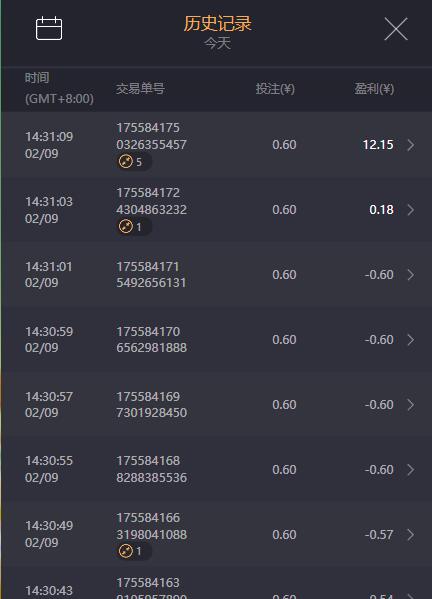Open chevron for the 14:30:55 record

411,469
